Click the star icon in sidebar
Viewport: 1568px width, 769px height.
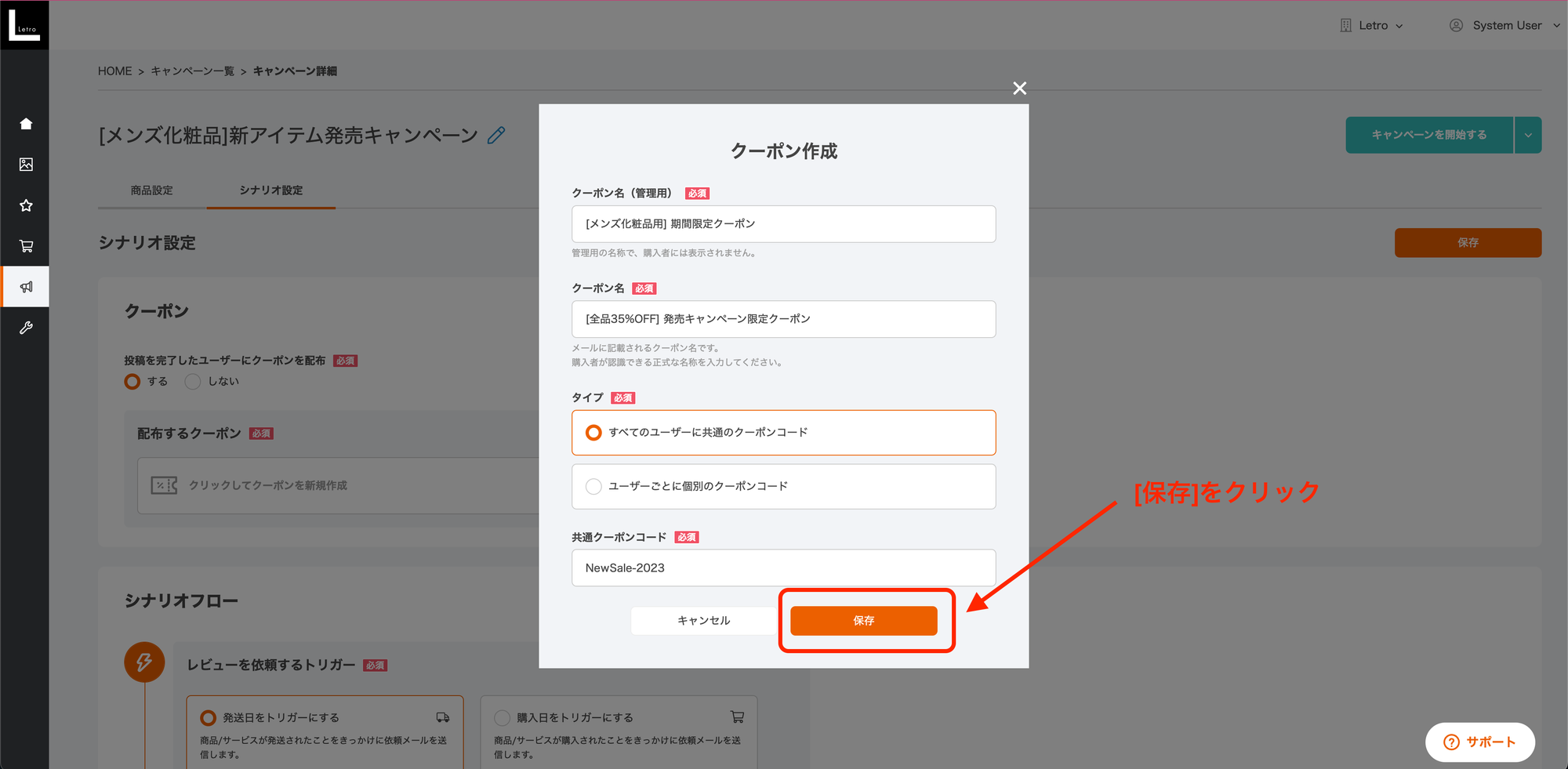(26, 205)
